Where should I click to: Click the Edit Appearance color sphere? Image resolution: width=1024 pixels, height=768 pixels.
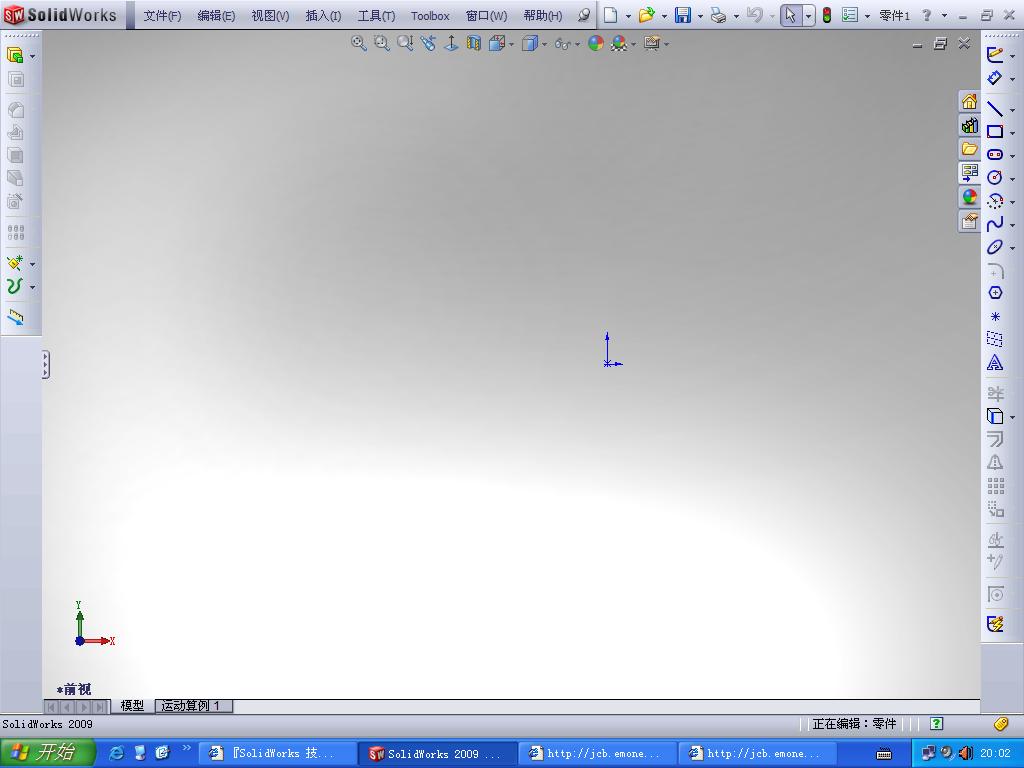coord(596,43)
